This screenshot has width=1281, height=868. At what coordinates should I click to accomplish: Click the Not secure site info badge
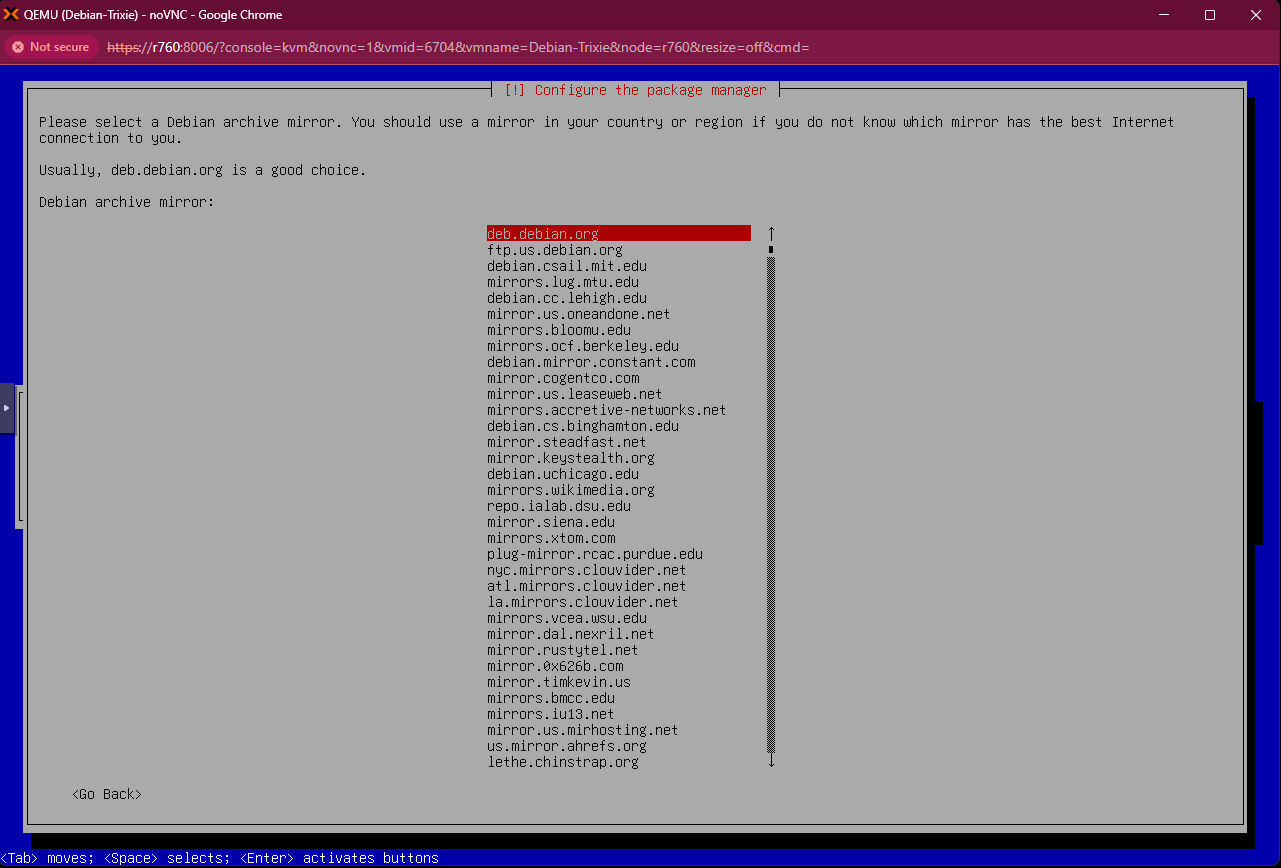(x=50, y=47)
